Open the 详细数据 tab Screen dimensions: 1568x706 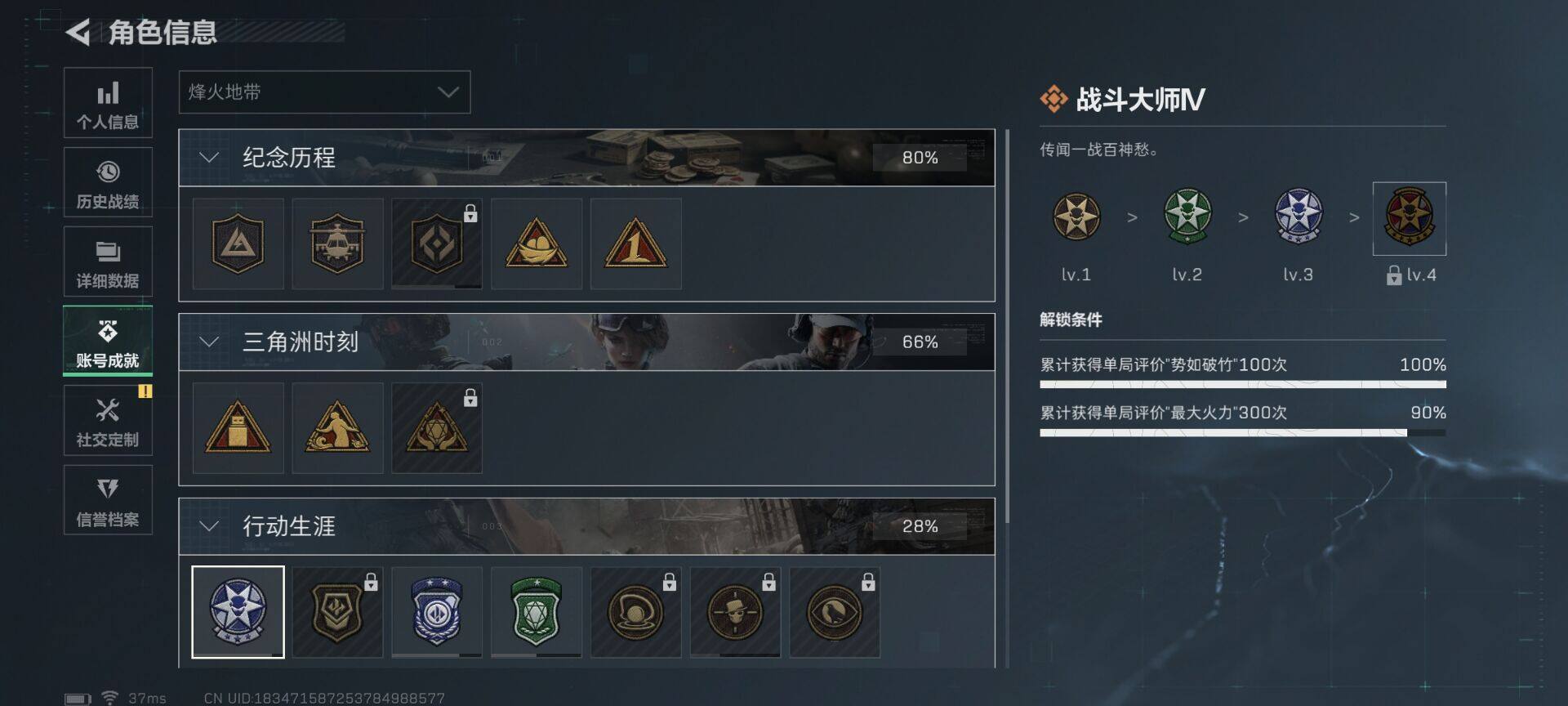[108, 261]
